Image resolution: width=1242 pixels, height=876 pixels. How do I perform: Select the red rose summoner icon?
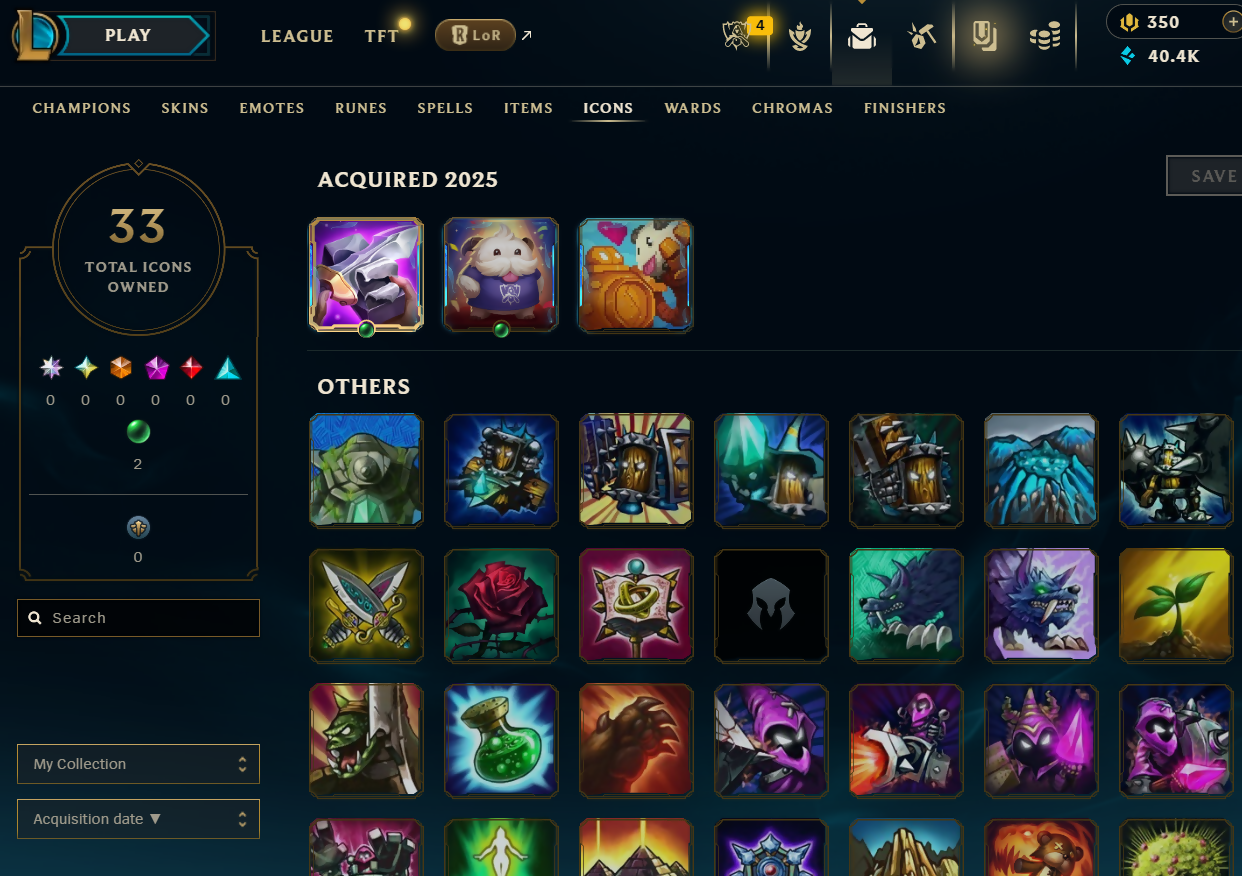click(x=501, y=605)
